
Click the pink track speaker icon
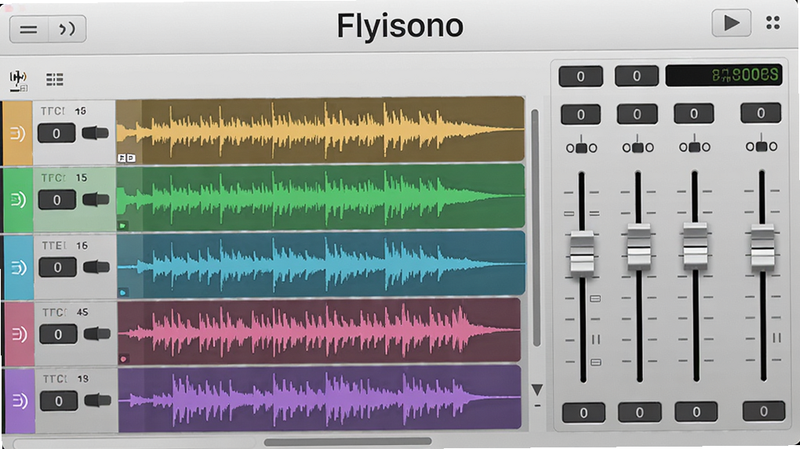tap(19, 334)
